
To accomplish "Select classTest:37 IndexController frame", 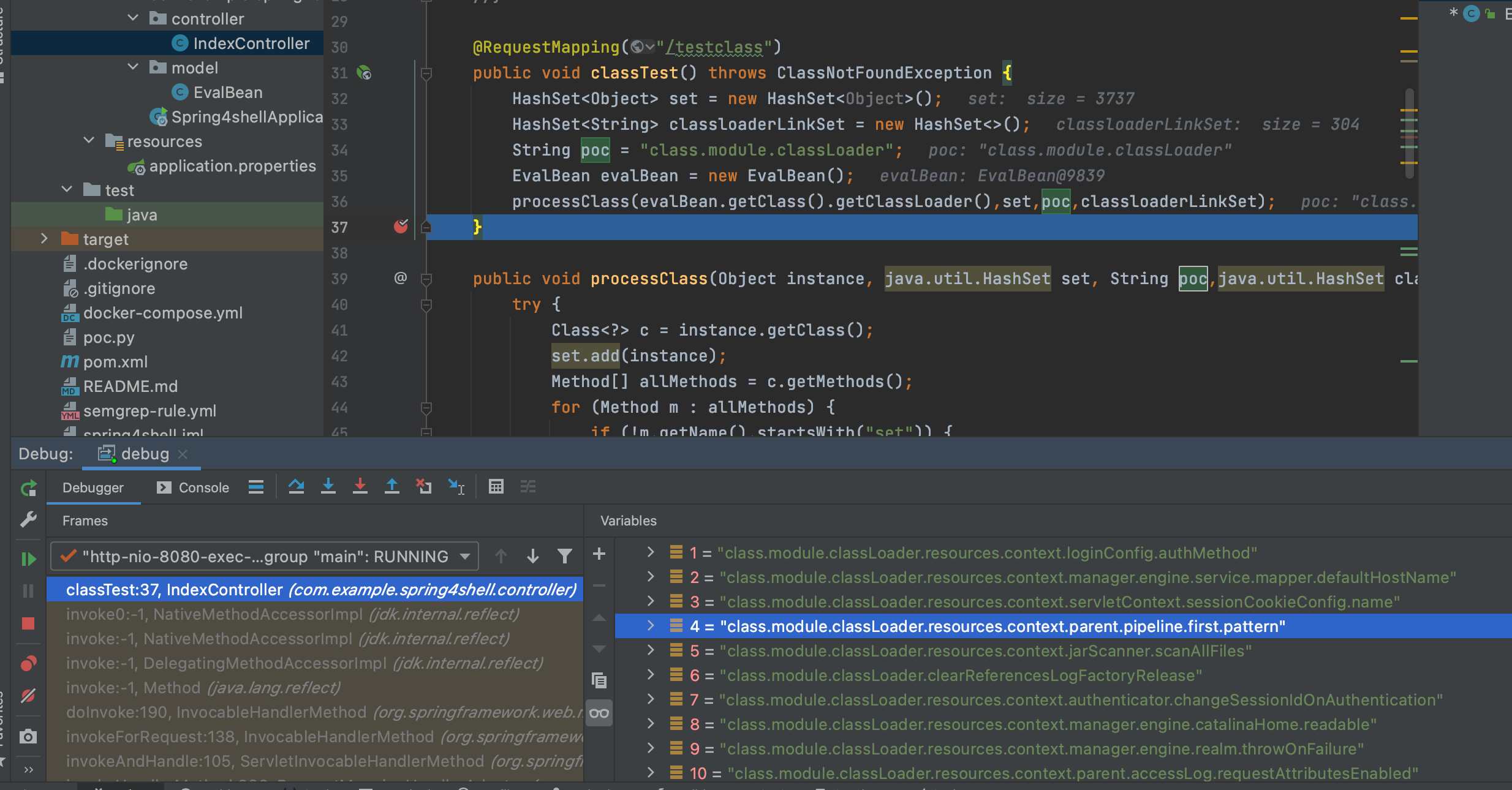I will coord(315,589).
